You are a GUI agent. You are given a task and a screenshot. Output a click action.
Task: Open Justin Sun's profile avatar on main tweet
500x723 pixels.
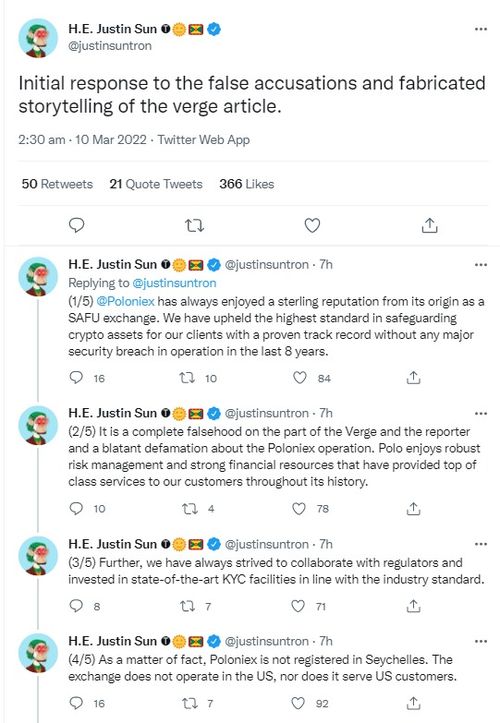pyautogui.click(x=38, y=38)
